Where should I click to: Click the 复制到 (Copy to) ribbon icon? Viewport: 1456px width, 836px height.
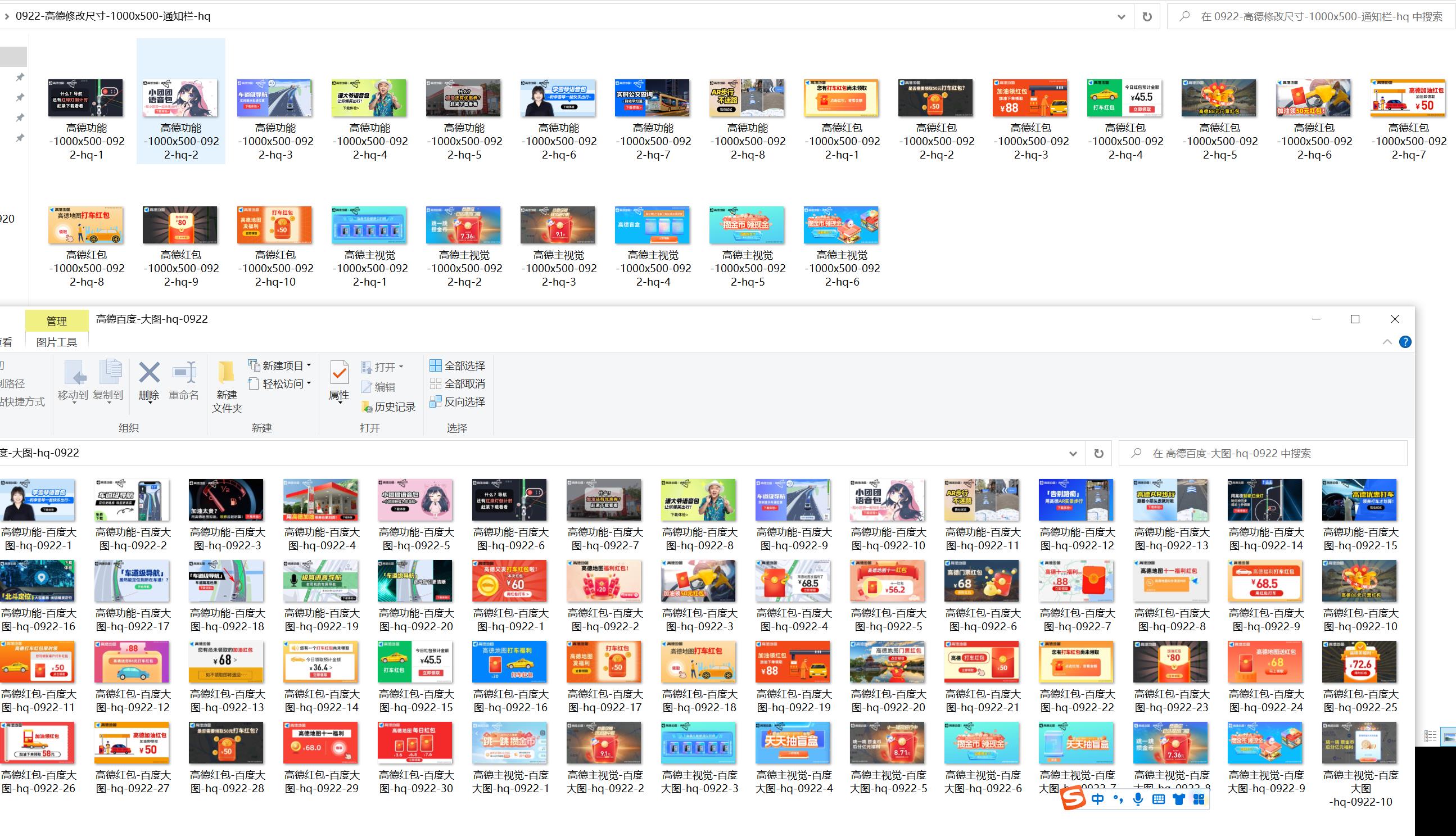[x=109, y=373]
